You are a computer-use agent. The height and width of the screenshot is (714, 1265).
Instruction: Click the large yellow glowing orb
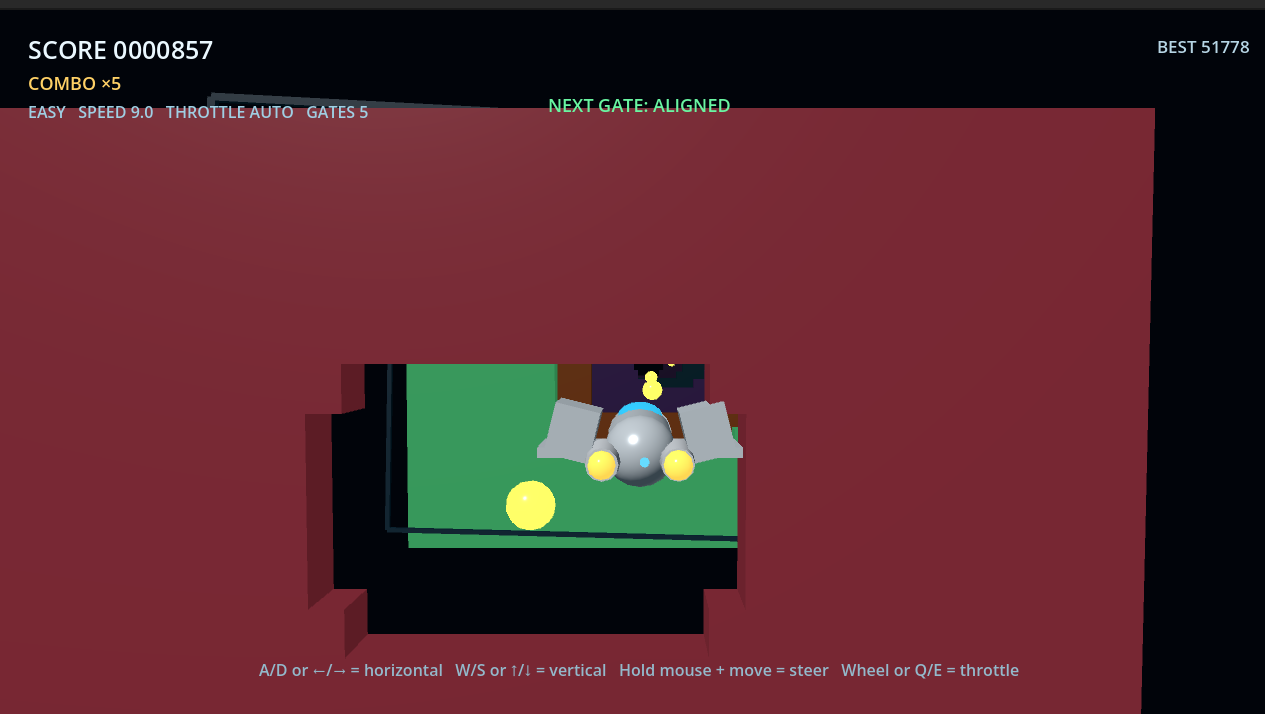coord(530,505)
